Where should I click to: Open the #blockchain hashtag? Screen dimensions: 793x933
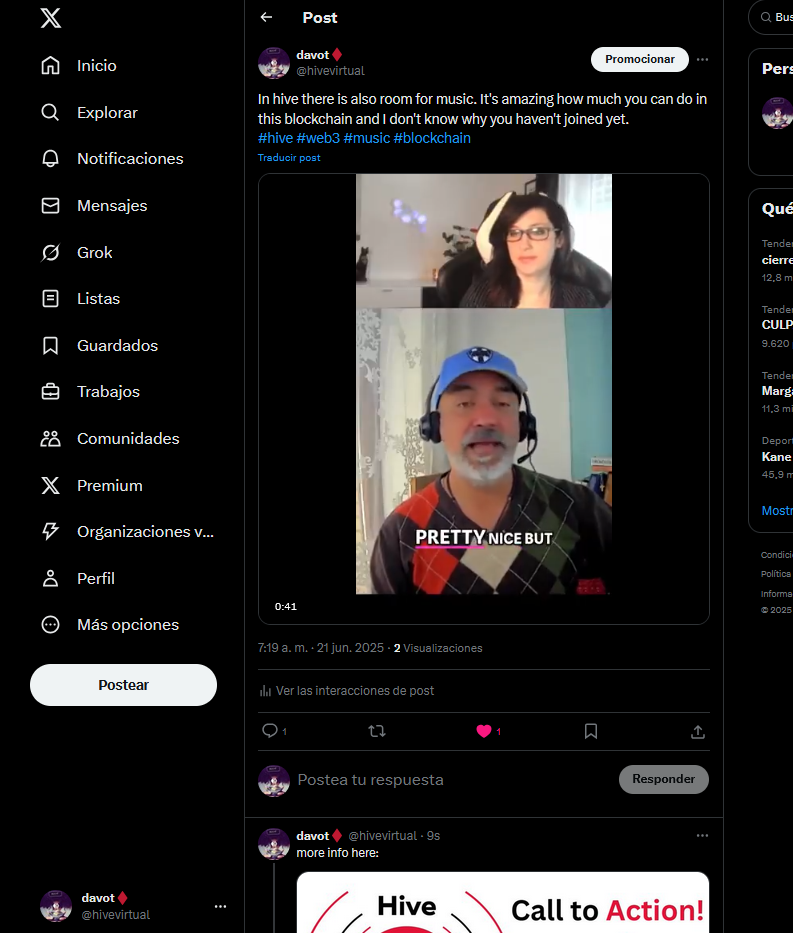(x=432, y=138)
